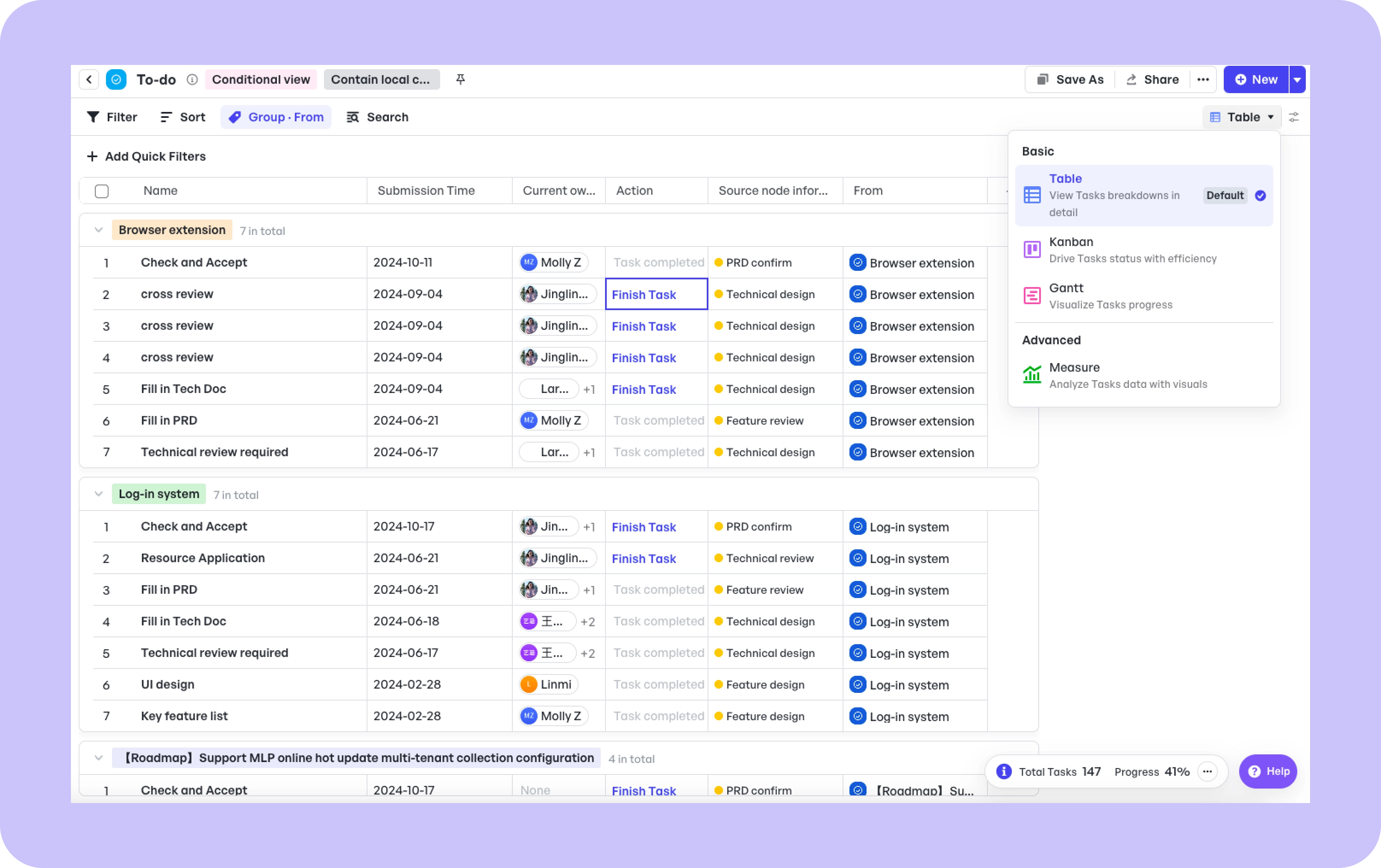This screenshot has width=1381, height=868.
Task: Click the "UI design" task name
Action: tap(167, 684)
